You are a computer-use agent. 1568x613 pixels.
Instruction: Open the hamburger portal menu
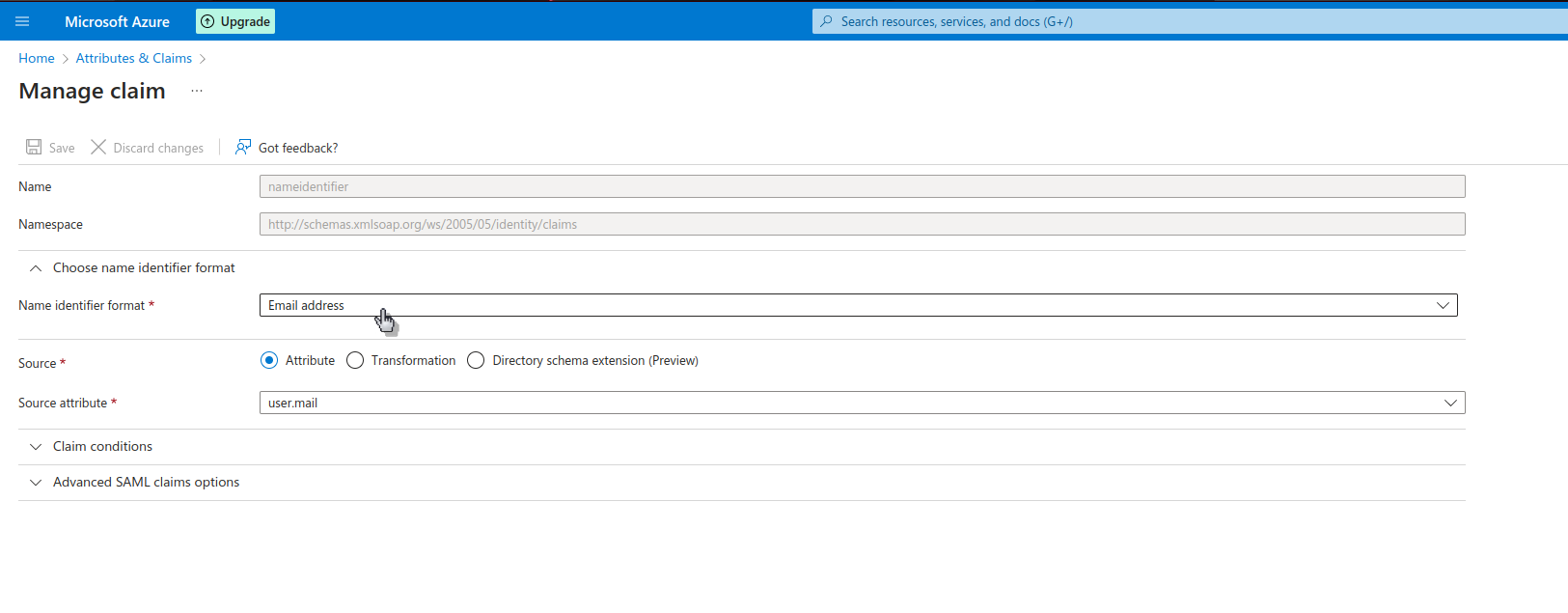coord(22,21)
